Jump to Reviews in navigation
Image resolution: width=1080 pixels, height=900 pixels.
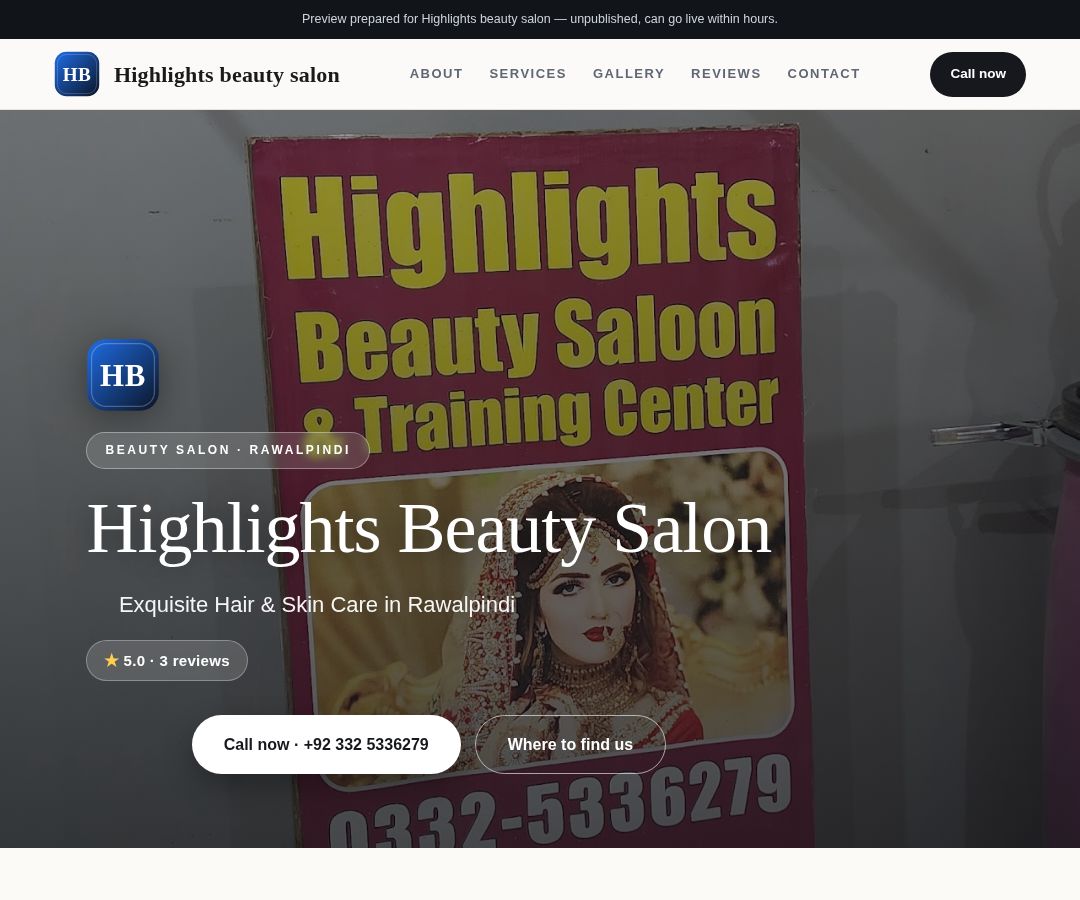point(725,74)
